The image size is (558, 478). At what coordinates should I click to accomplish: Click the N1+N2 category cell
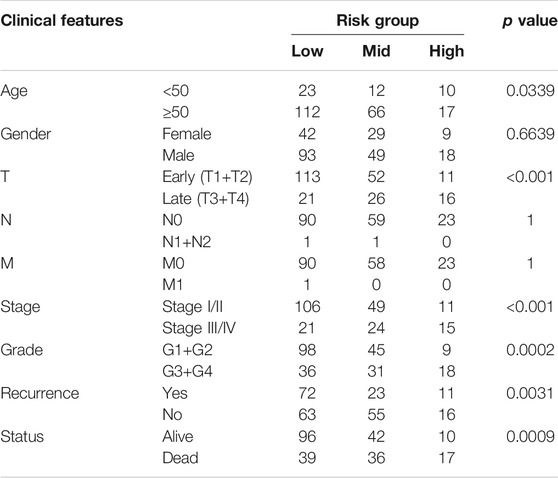[186, 242]
